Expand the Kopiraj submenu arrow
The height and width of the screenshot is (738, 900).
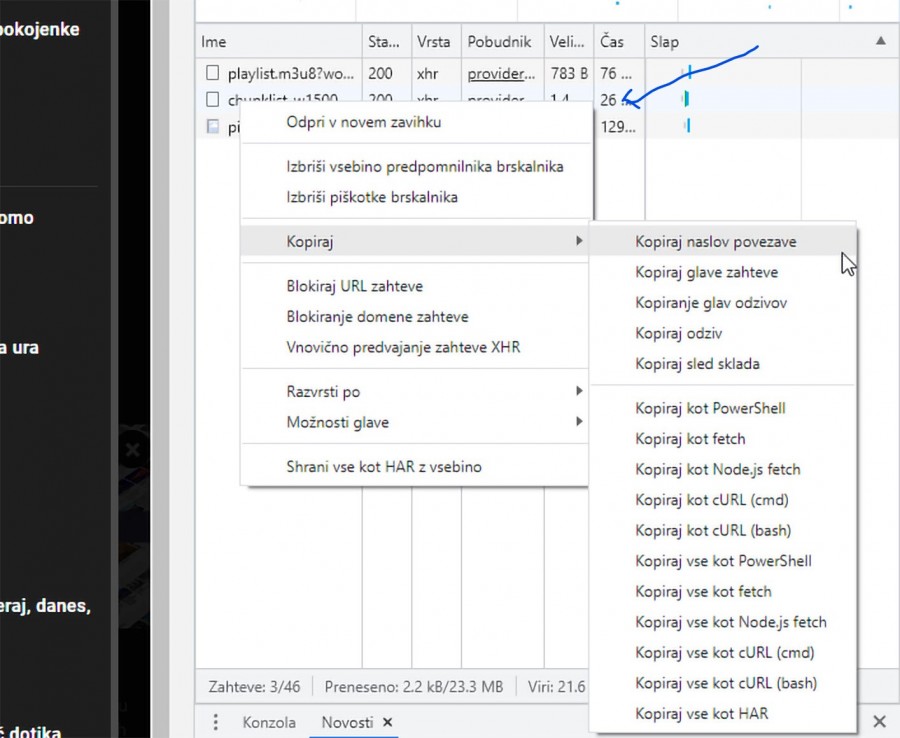[579, 241]
